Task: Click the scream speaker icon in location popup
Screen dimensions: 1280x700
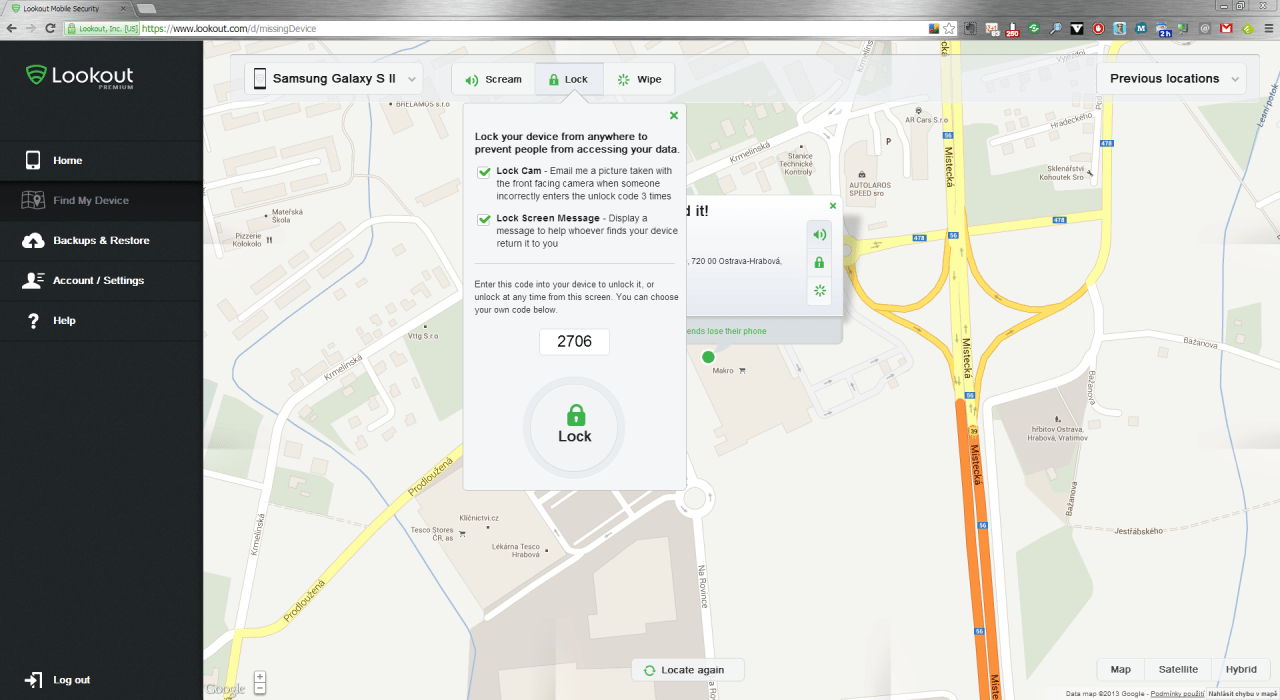Action: 819,235
